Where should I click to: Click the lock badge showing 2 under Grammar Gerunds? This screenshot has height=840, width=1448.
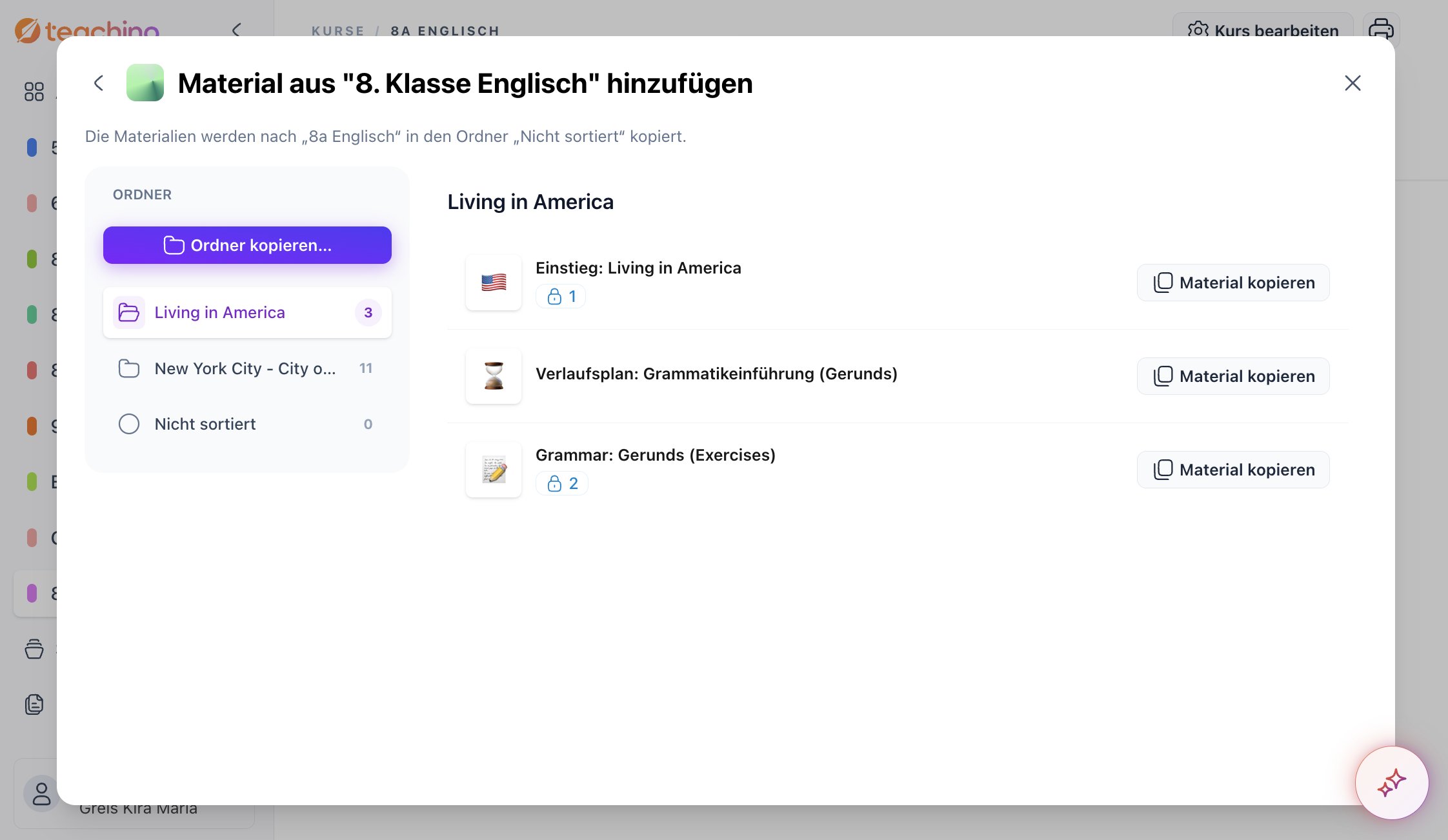click(x=562, y=483)
